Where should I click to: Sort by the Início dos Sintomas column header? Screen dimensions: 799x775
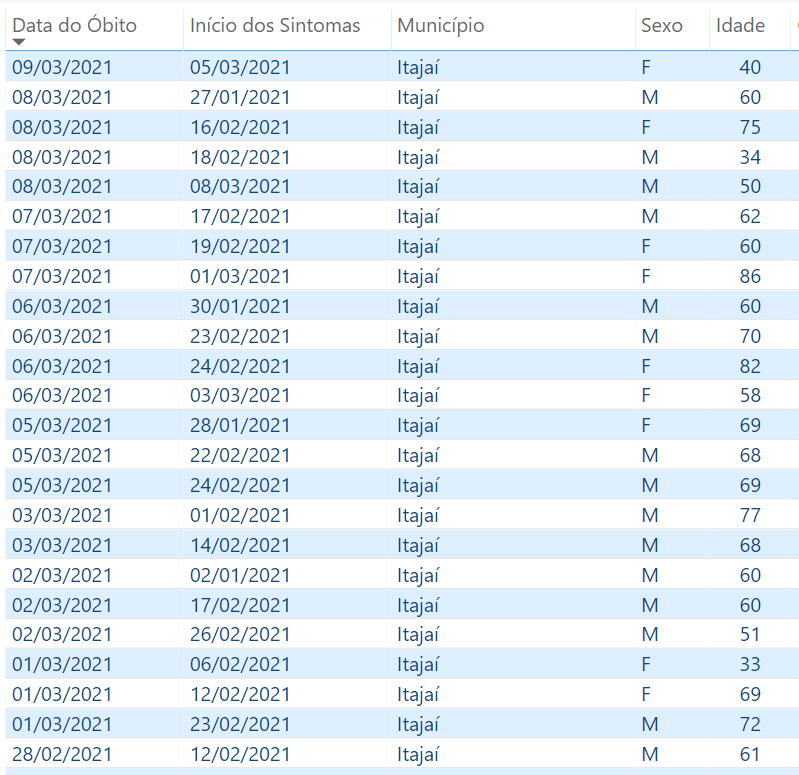tap(275, 25)
